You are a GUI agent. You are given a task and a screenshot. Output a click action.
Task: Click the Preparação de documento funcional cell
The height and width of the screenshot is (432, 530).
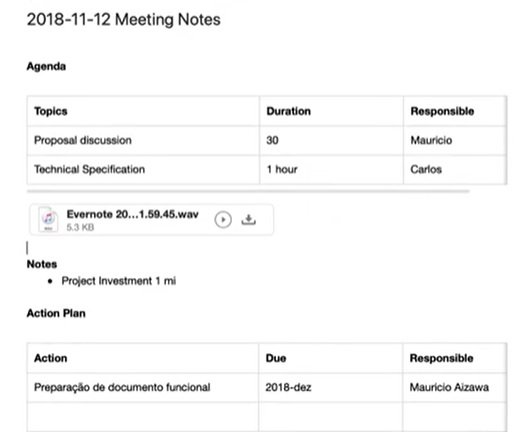pos(143,387)
